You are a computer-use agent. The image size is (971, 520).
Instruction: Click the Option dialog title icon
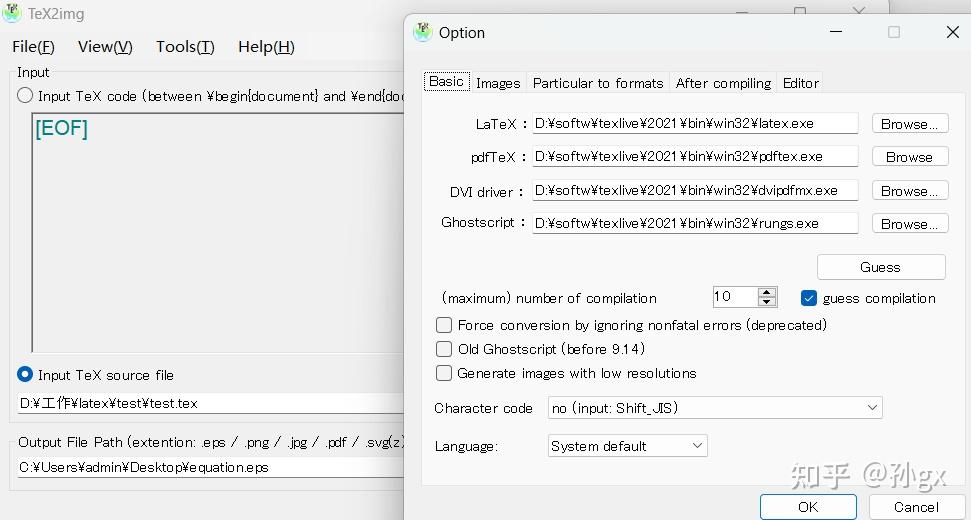pyautogui.click(x=423, y=32)
